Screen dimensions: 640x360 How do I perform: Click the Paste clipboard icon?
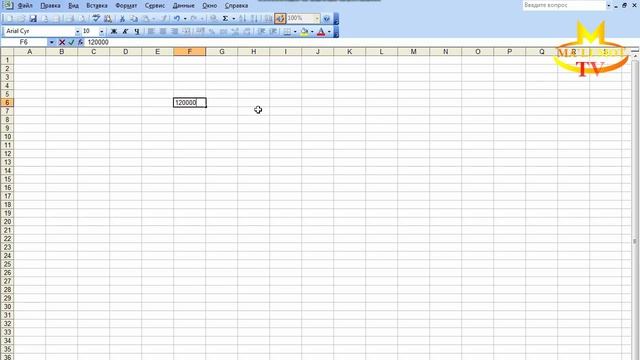(146, 18)
